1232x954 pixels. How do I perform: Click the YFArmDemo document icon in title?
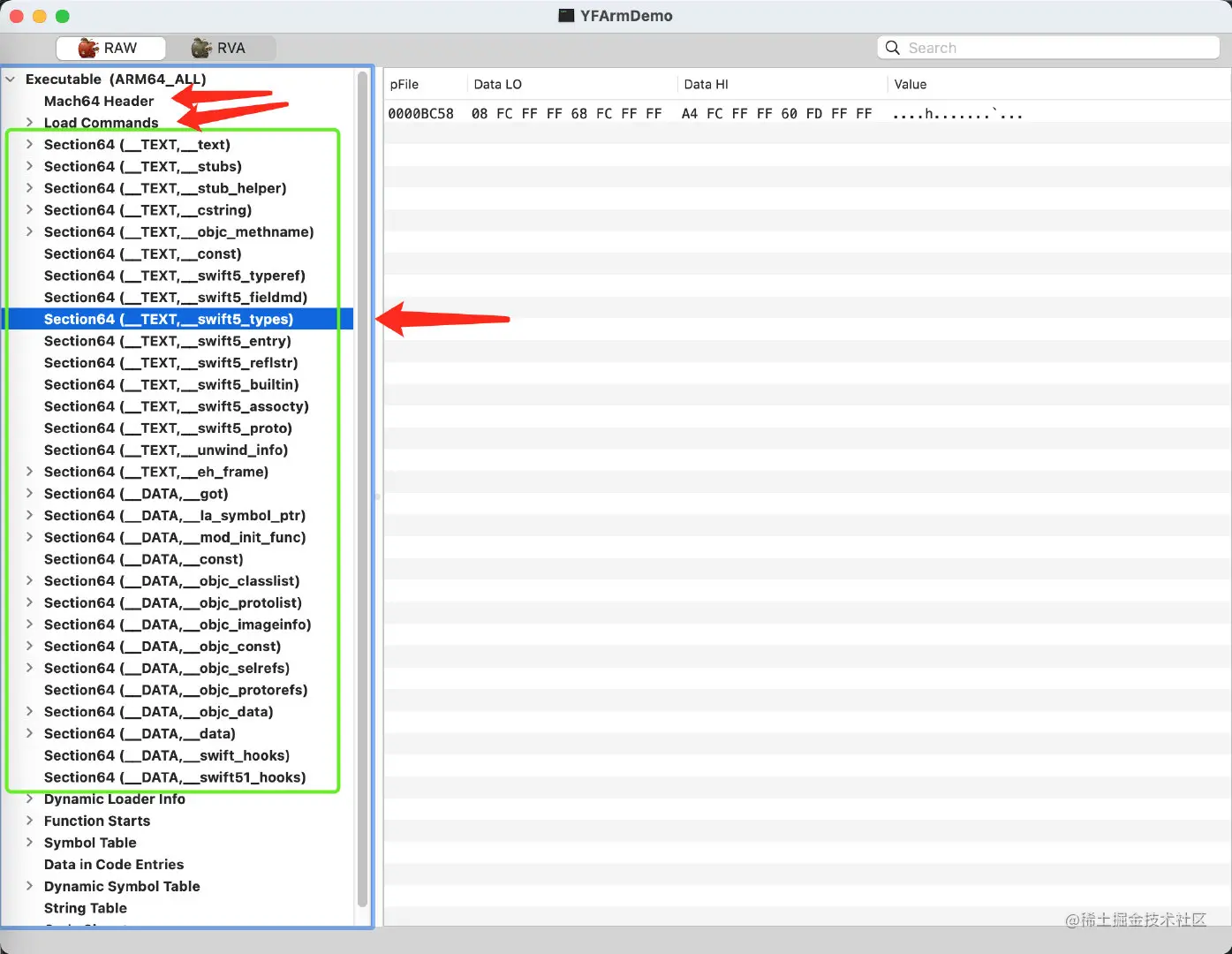click(x=567, y=16)
